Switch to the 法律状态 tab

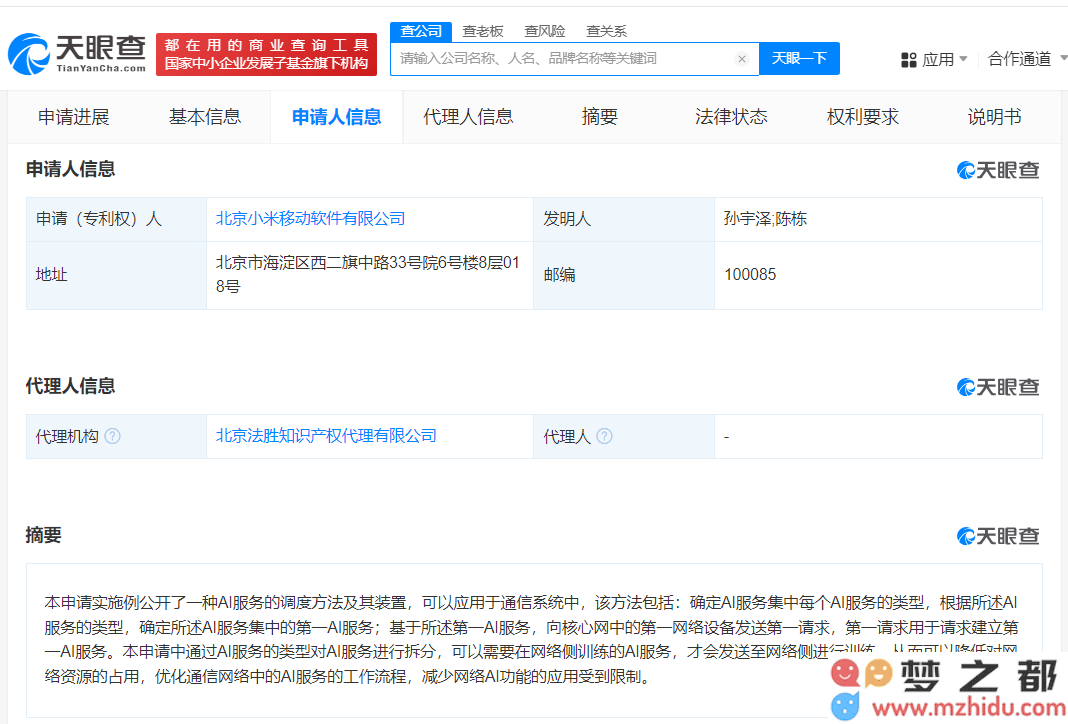point(731,117)
